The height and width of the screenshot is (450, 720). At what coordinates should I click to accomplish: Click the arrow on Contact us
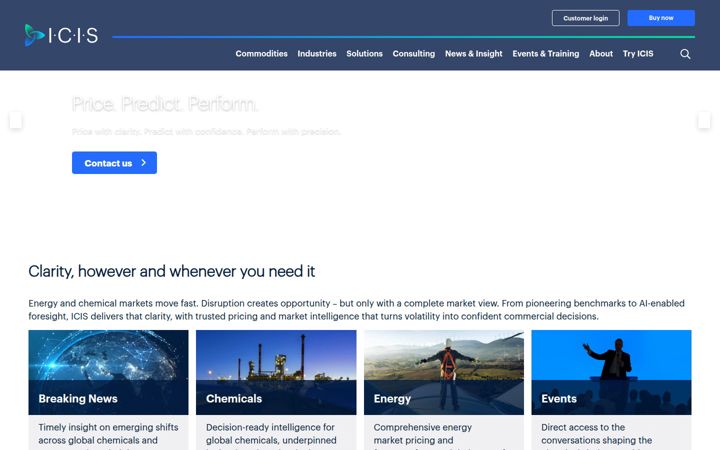(143, 163)
